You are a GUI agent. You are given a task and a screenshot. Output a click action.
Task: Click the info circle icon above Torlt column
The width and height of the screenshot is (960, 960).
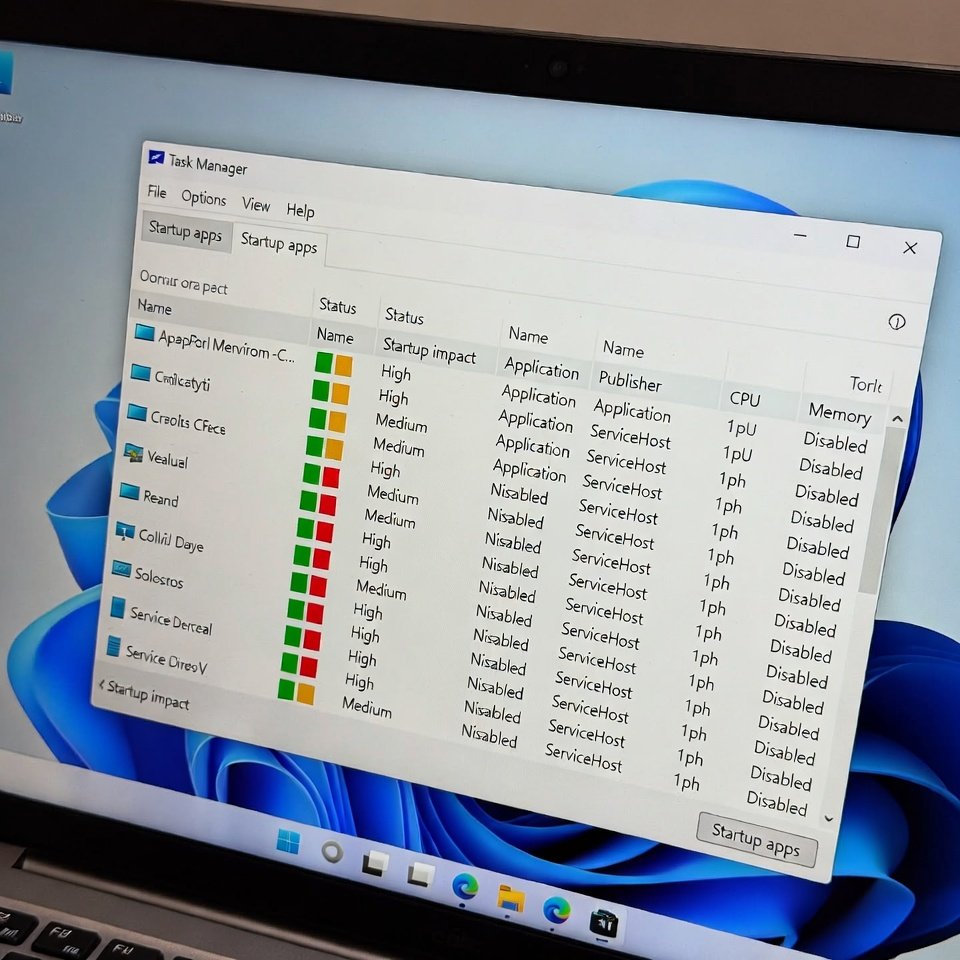(x=897, y=322)
